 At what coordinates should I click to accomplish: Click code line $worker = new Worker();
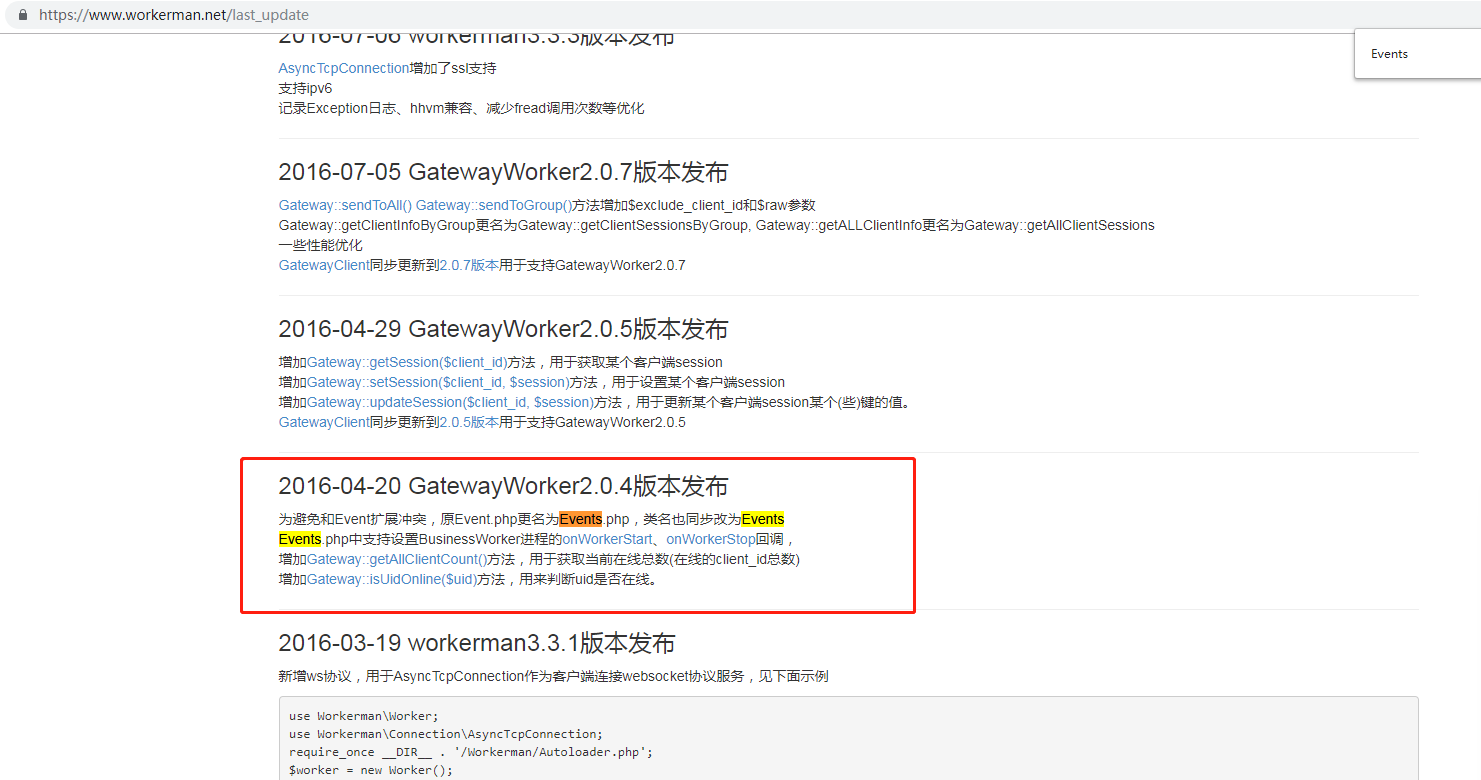[x=371, y=770]
